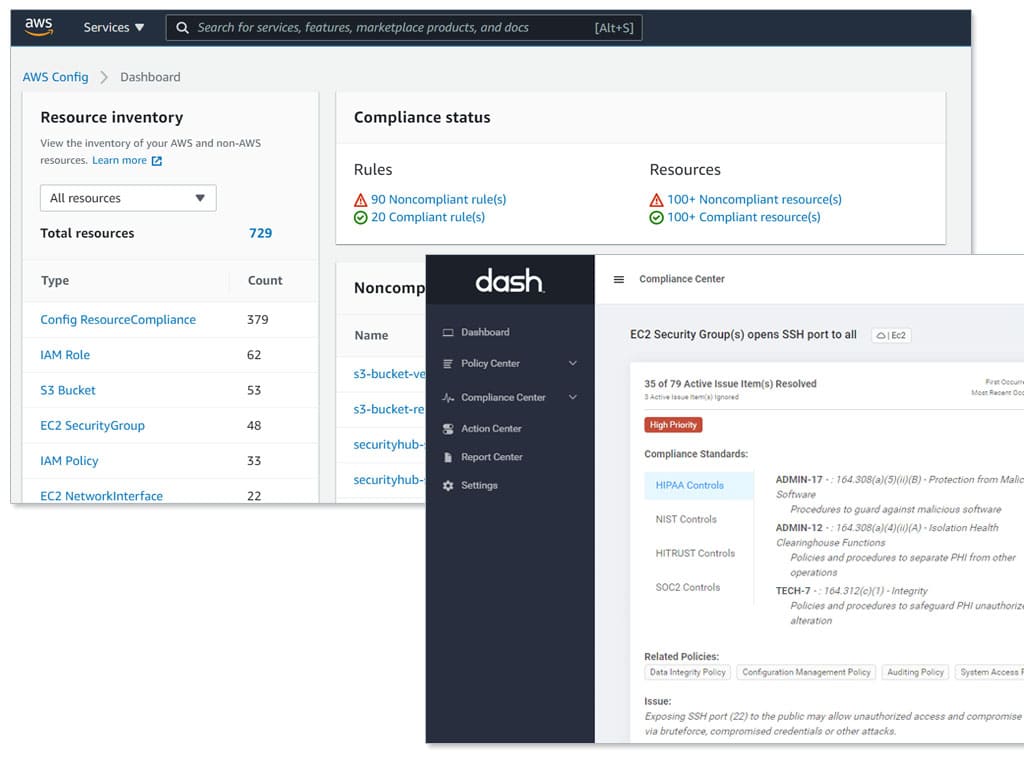Click total resources count 729
This screenshot has height=774, width=1024.
pyautogui.click(x=260, y=233)
